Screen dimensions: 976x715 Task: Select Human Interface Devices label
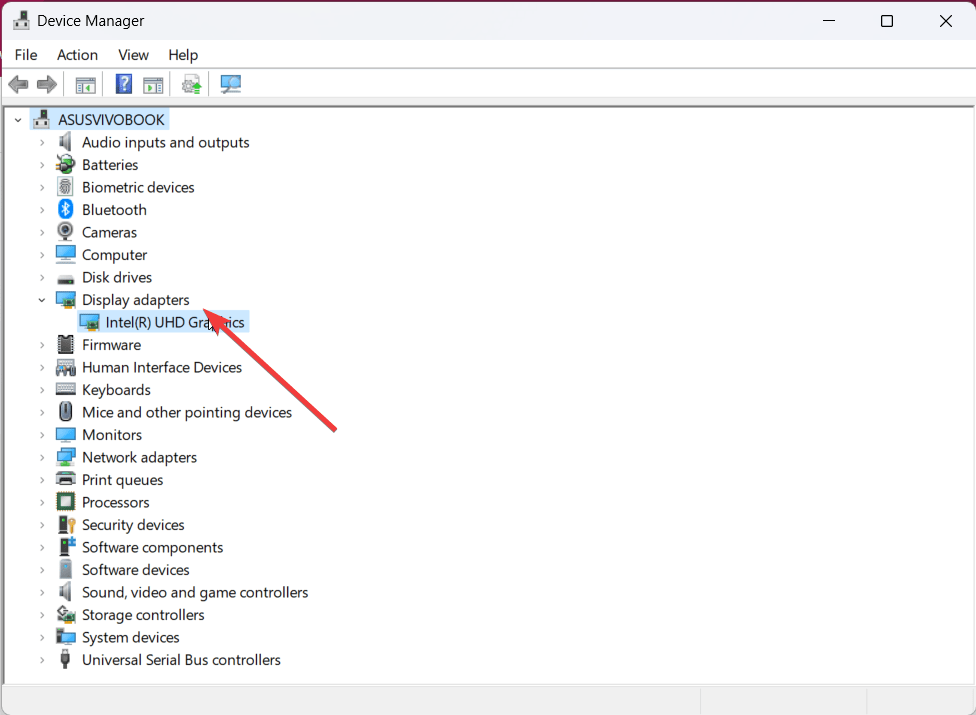point(162,367)
